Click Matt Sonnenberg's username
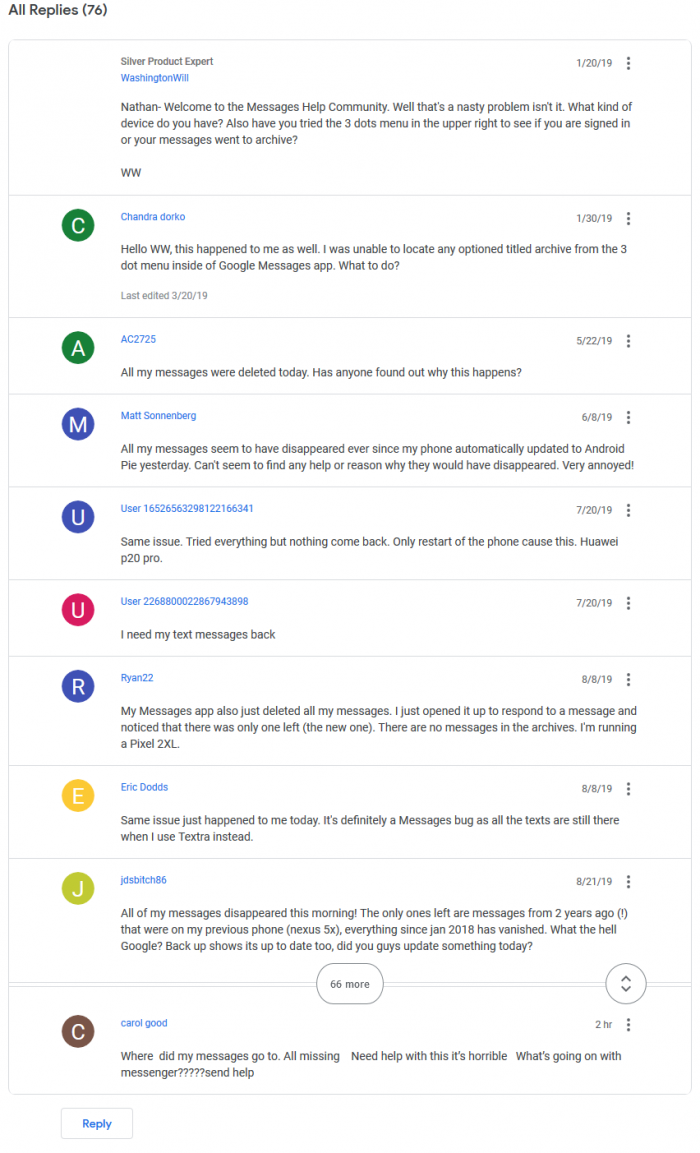 click(x=159, y=416)
